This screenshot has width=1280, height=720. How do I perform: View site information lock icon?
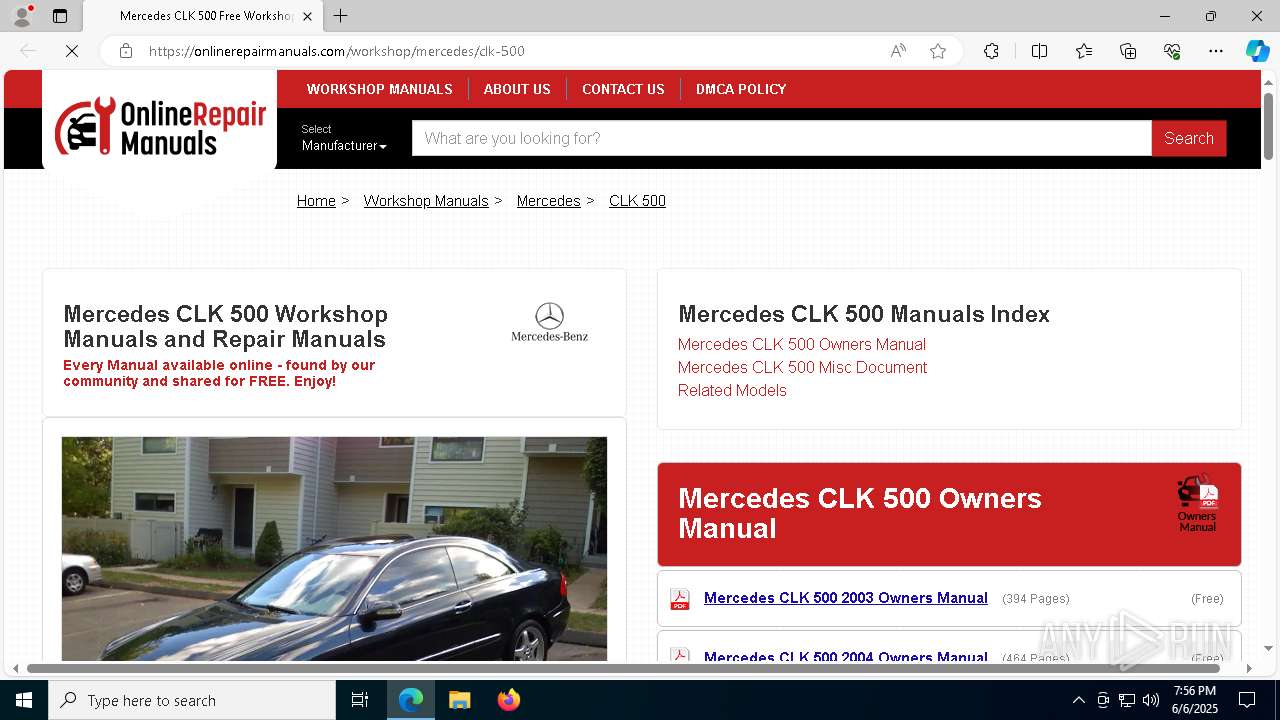[x=126, y=51]
